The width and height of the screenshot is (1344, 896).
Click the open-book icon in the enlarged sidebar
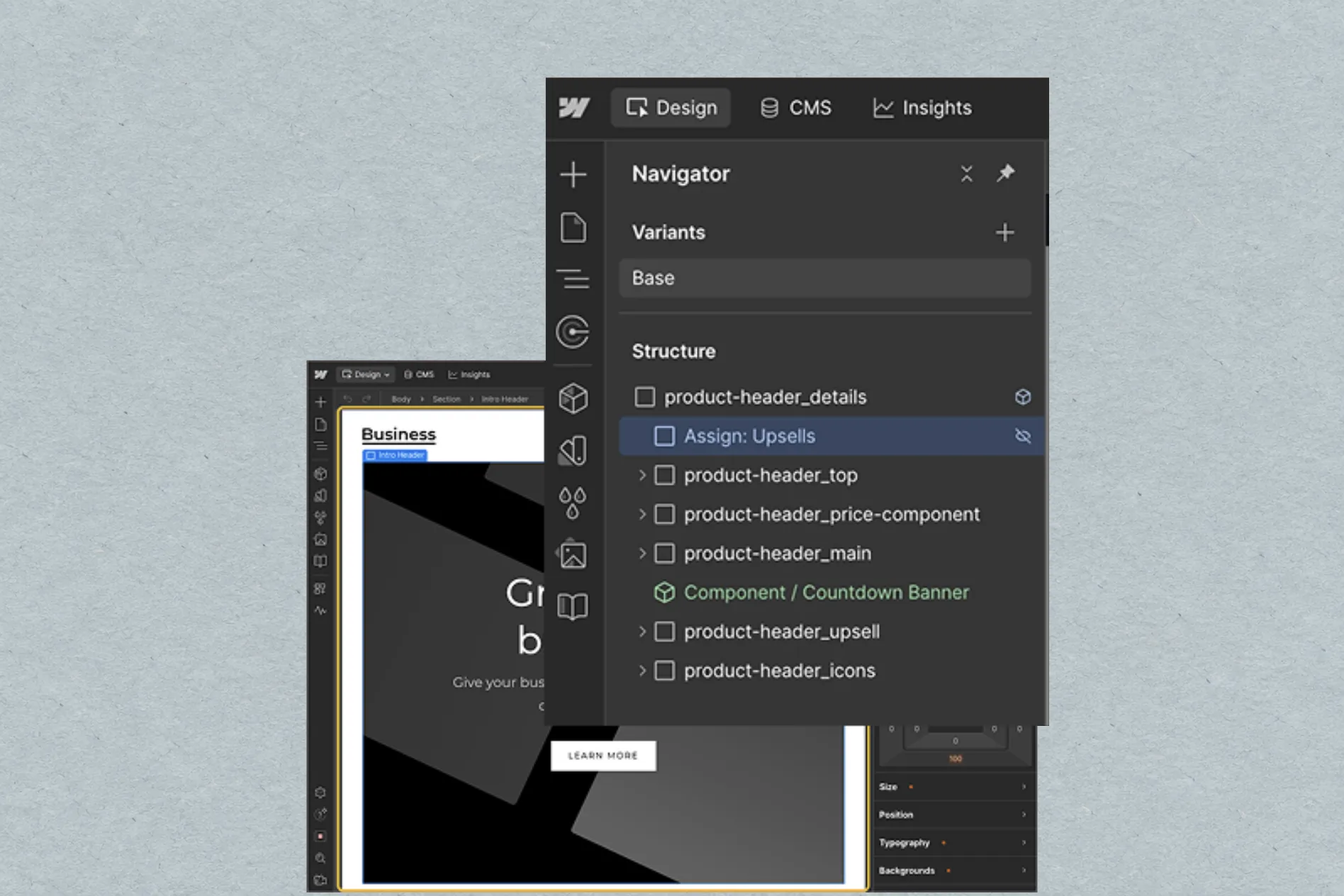573,607
